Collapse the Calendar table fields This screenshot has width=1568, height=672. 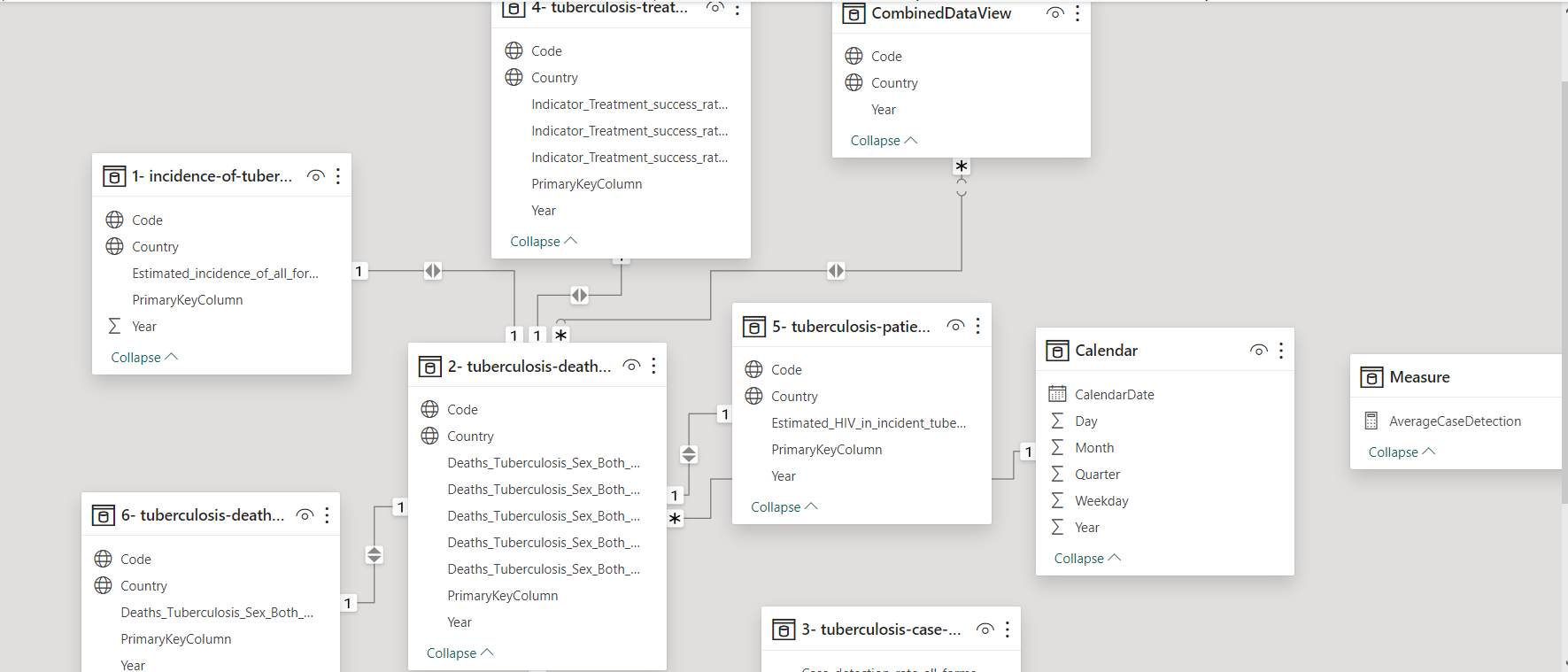1087,558
